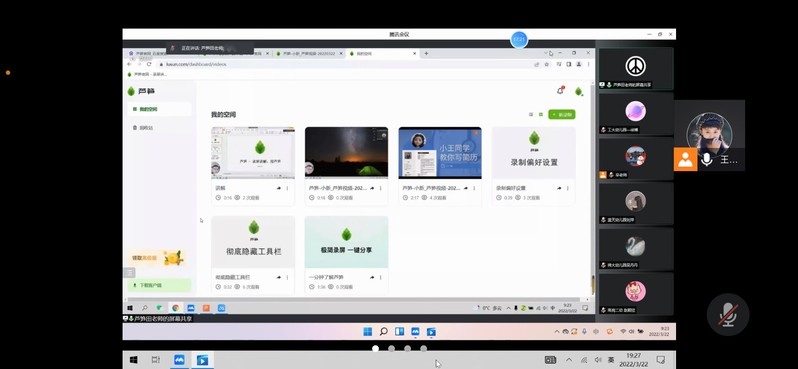Share the 彻底隐藏工具栏 video
The width and height of the screenshot is (798, 369).
pyautogui.click(x=278, y=277)
